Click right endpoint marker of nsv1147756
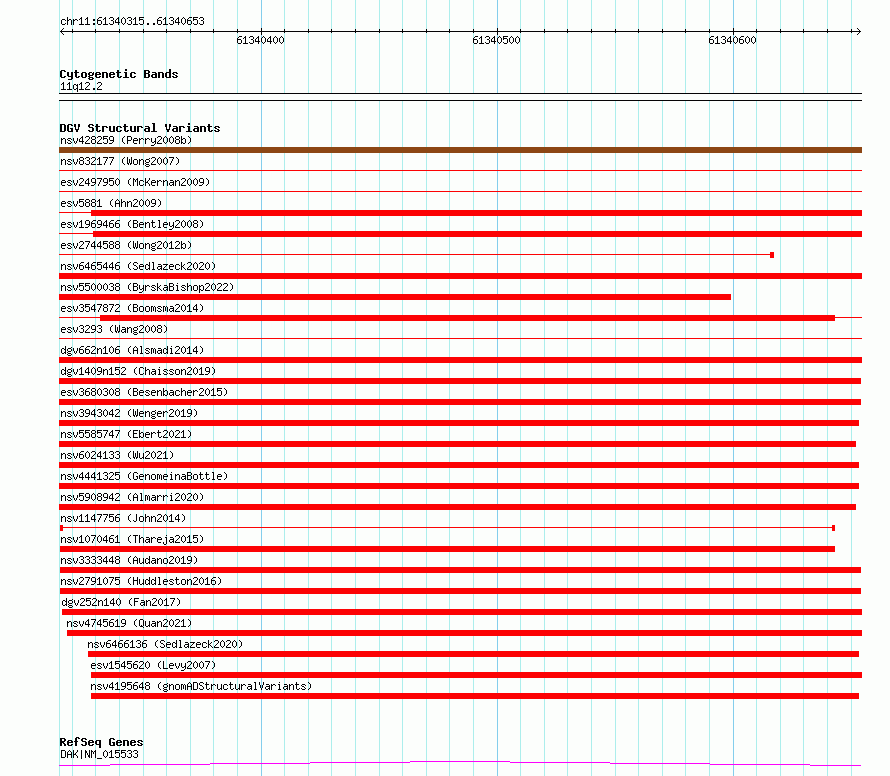890x776 pixels. [833, 528]
